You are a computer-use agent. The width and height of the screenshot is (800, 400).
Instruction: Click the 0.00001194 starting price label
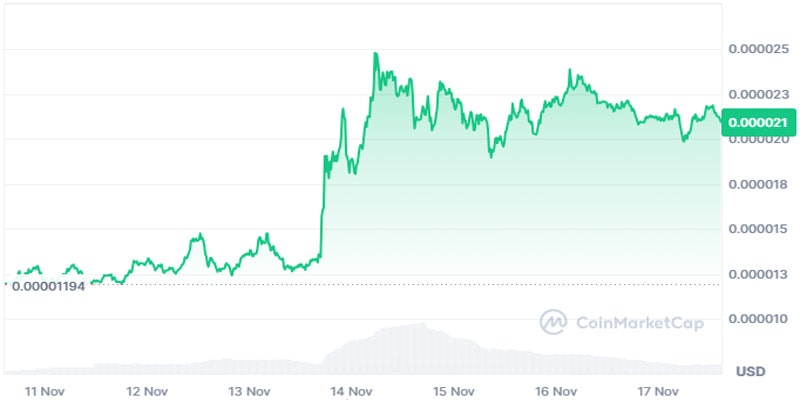47,284
